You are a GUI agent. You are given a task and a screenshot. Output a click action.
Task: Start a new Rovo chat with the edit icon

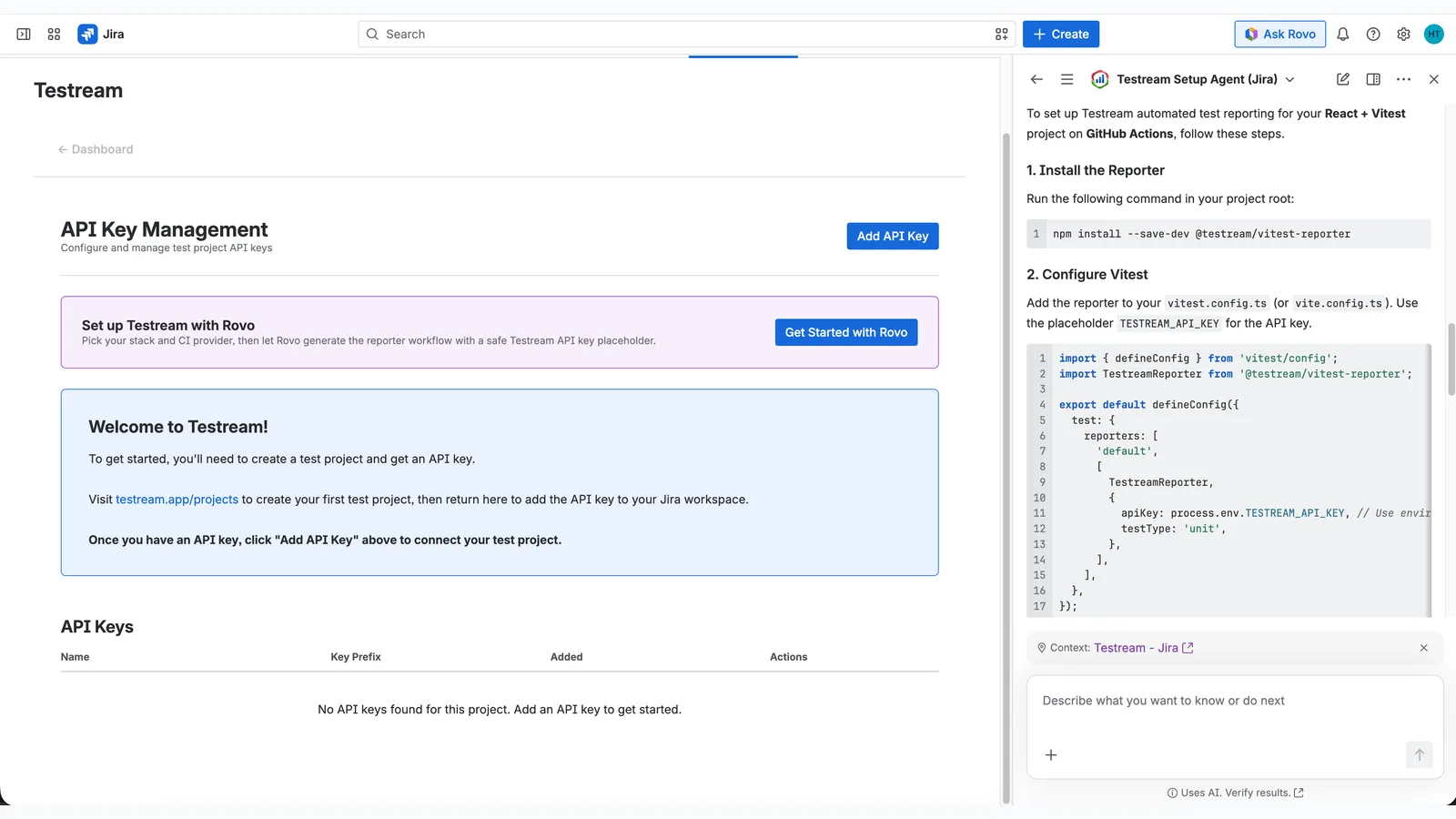click(1343, 79)
